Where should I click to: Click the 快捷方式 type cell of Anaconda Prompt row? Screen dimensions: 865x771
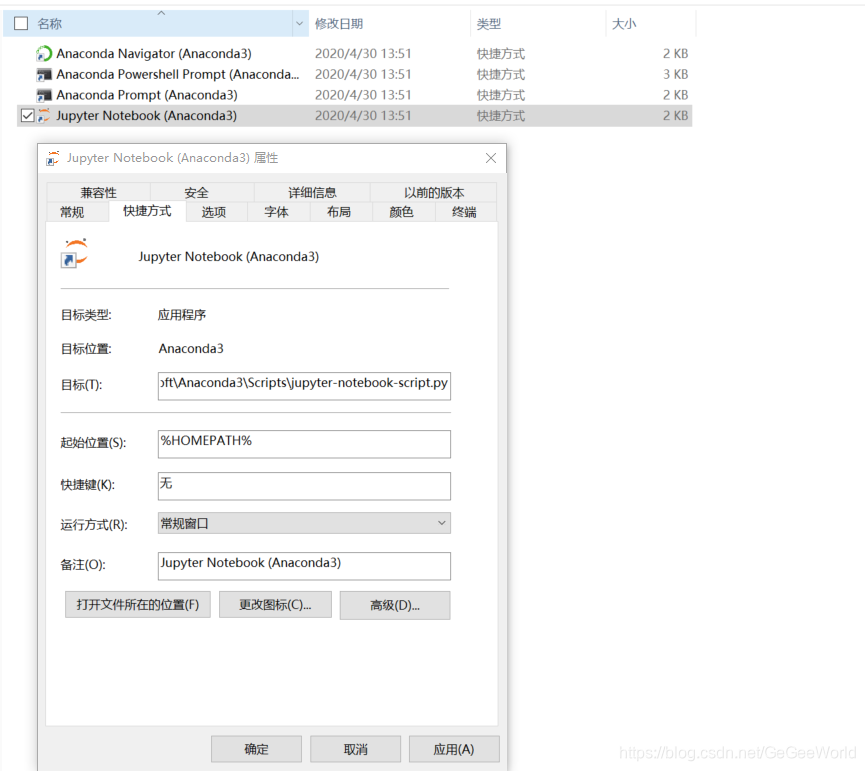[x=501, y=95]
